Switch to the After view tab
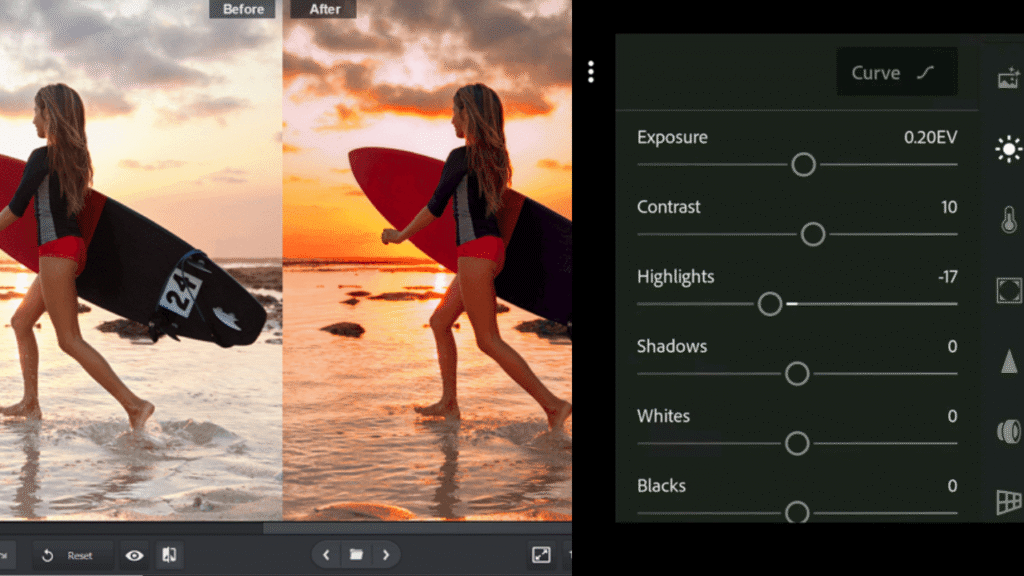 (x=322, y=9)
